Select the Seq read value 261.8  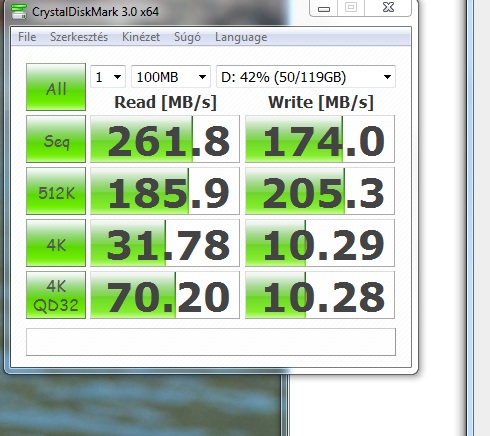coord(165,139)
